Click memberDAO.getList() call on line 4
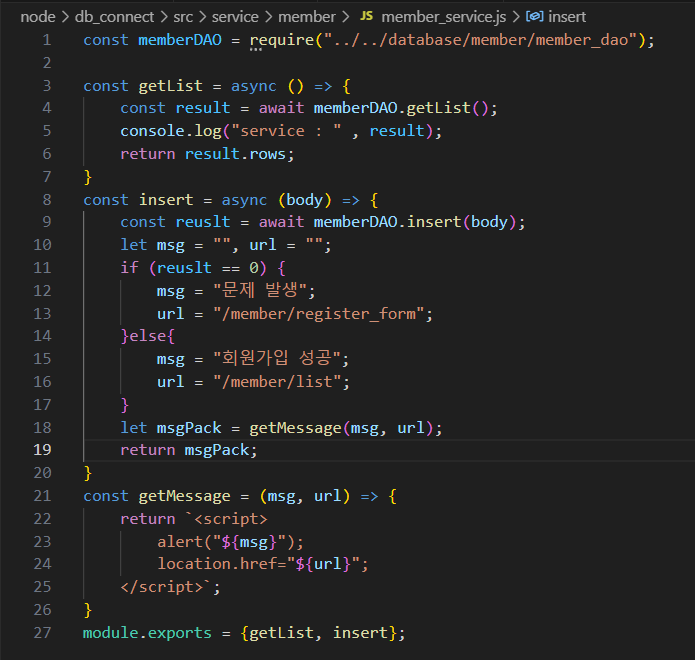 click(401, 108)
